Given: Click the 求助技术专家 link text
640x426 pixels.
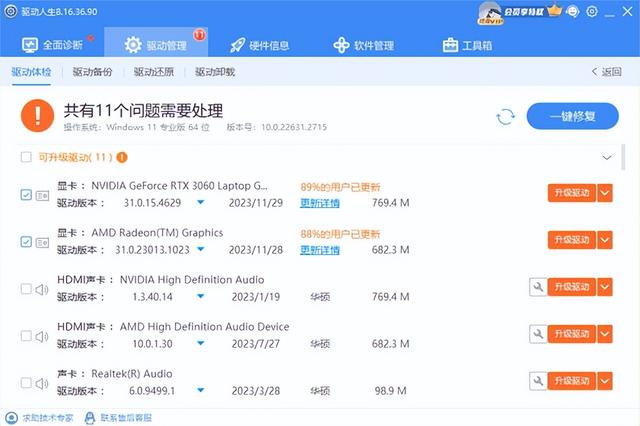Looking at the screenshot, I should (47, 418).
